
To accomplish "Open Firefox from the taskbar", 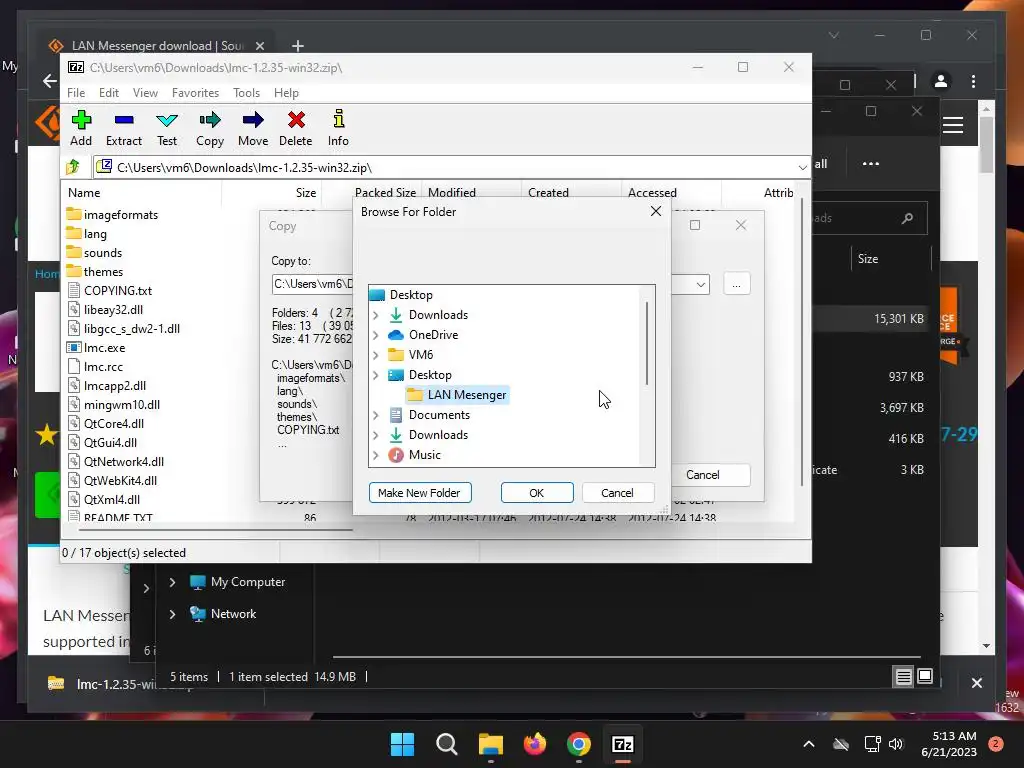I will [x=535, y=744].
